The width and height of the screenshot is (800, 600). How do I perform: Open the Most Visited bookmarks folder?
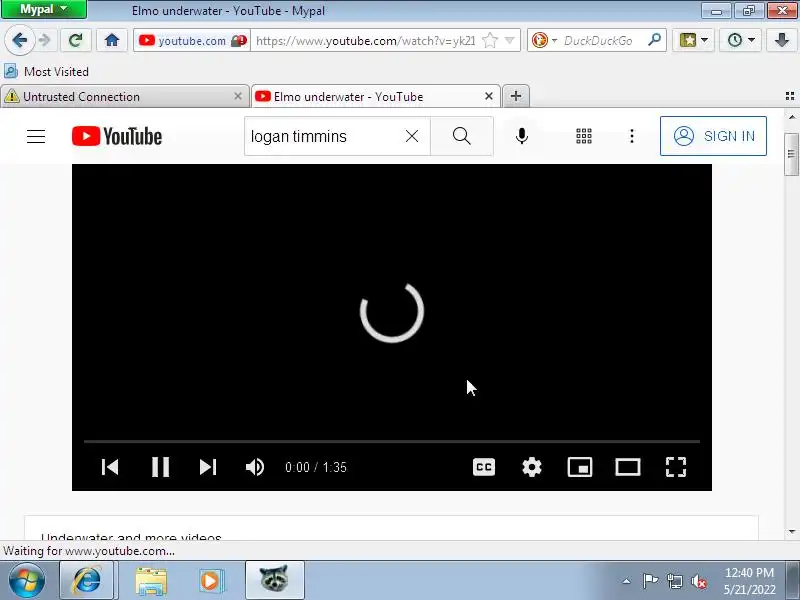[x=46, y=71]
